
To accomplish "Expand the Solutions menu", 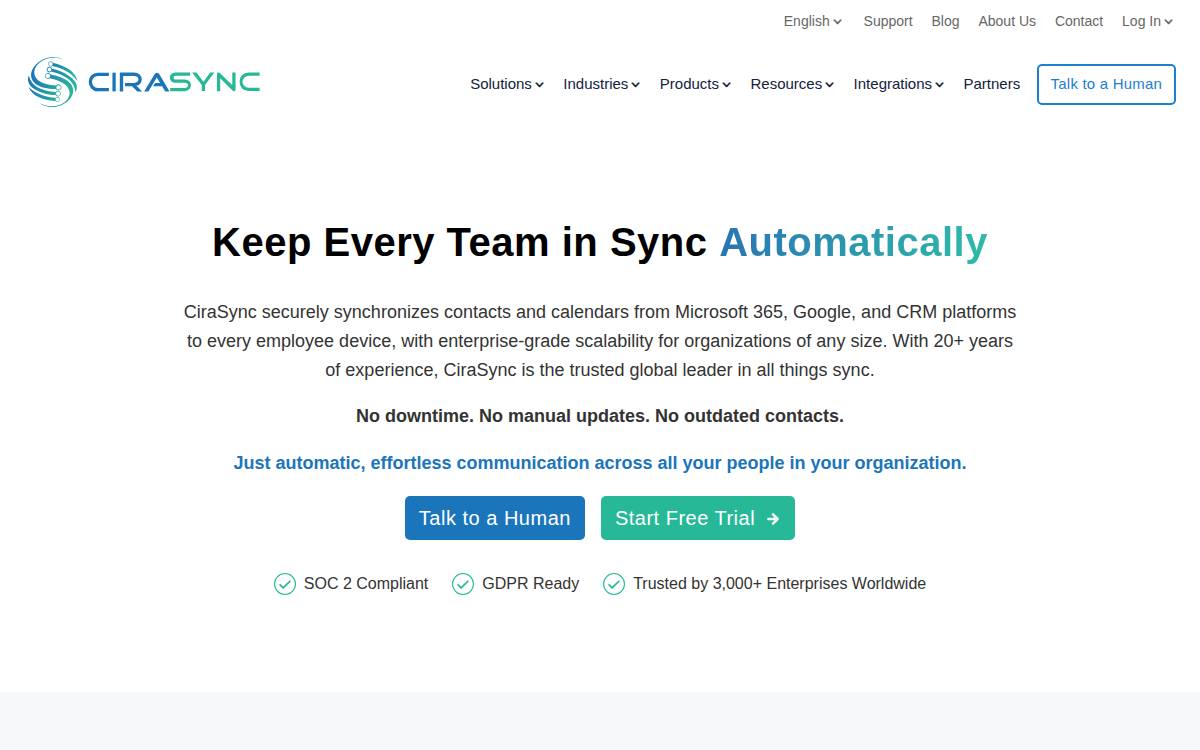I will point(507,84).
